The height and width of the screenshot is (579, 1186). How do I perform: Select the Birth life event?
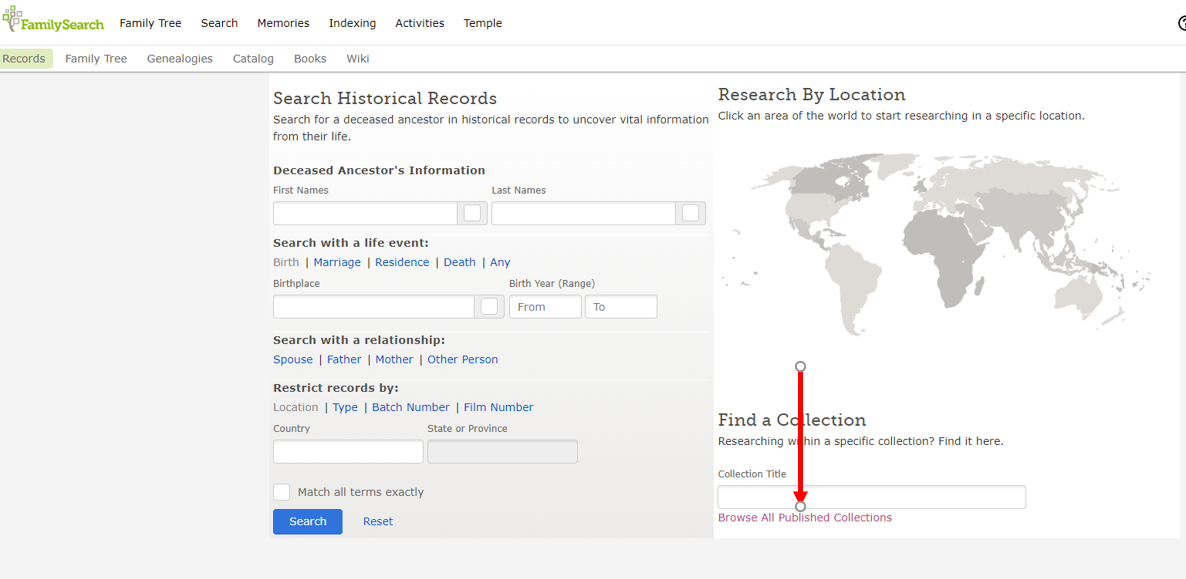coord(286,262)
